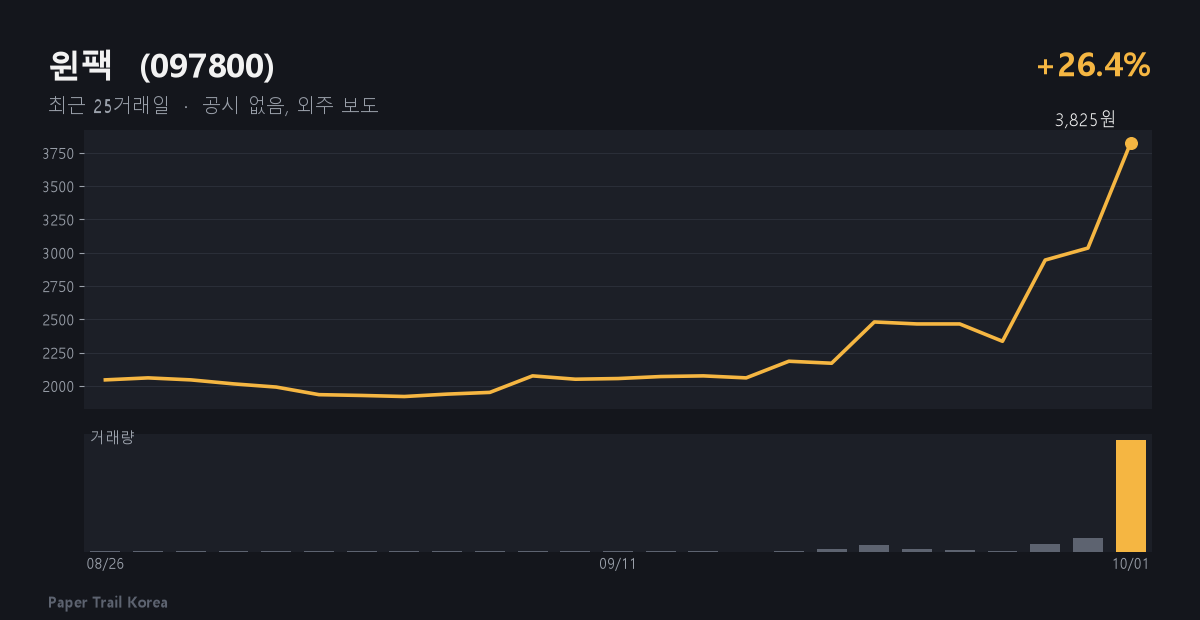Click the 공시 없음, 외주 보도 note
Screen dimensions: 1200x620
pos(290,105)
